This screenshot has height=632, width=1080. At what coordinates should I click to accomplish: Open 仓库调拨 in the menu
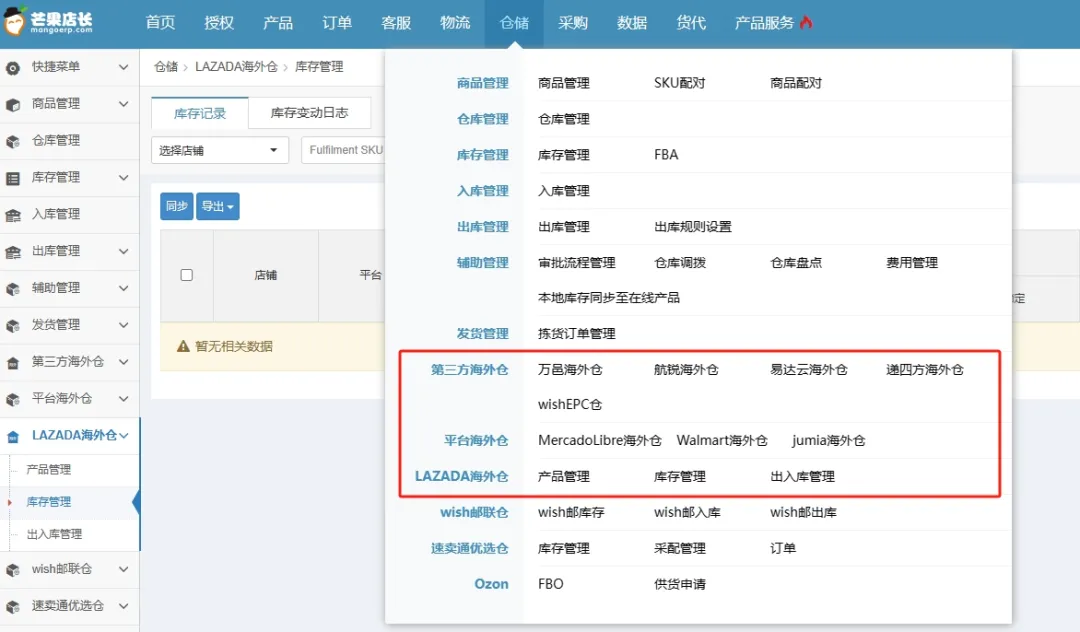pyautogui.click(x=679, y=262)
